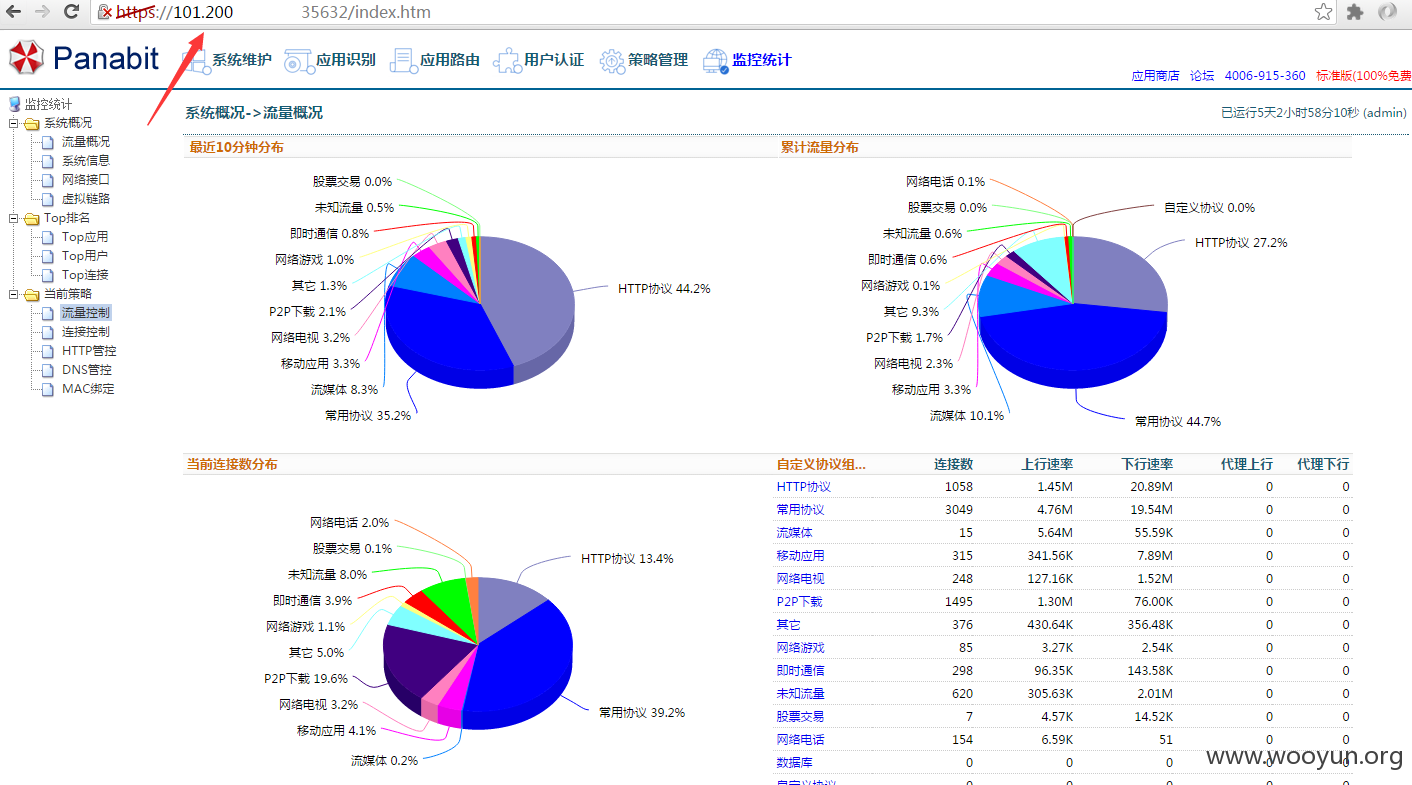Viewport: 1412px width, 785px height.
Task: Open the 系统维护 menu
Action: coord(241,60)
